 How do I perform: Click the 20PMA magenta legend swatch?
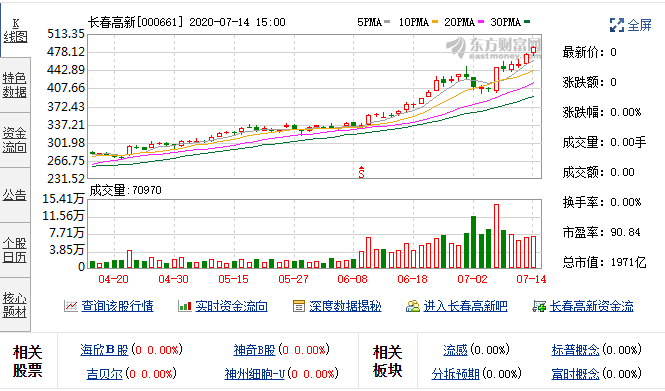tap(481, 22)
